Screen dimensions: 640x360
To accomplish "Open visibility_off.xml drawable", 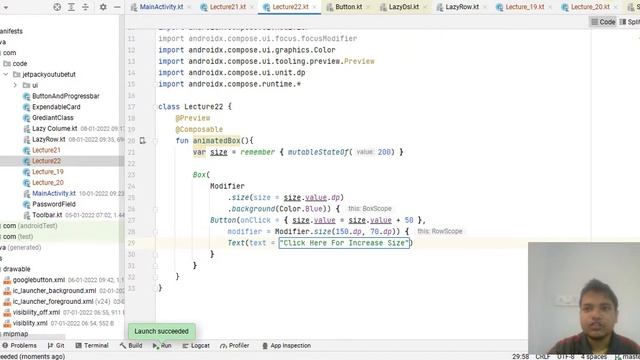I will (36, 313).
